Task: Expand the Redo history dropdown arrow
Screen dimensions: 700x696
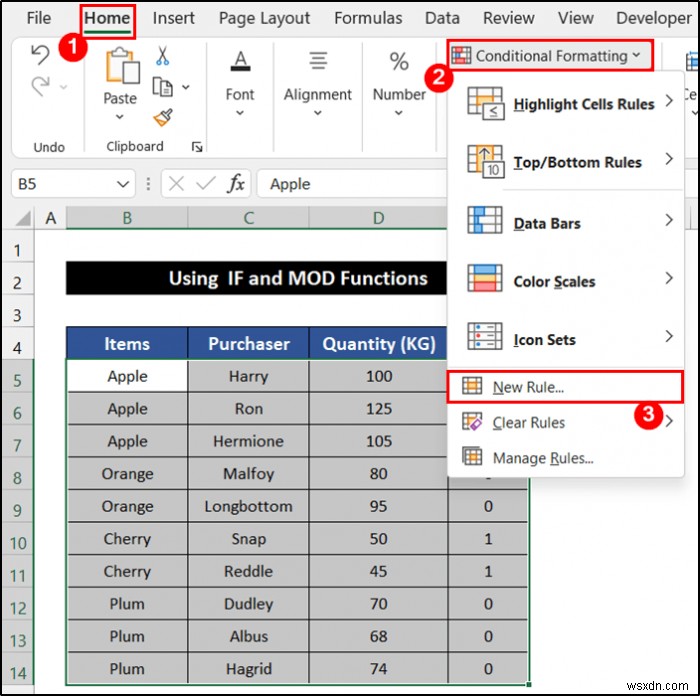Action: point(64,87)
